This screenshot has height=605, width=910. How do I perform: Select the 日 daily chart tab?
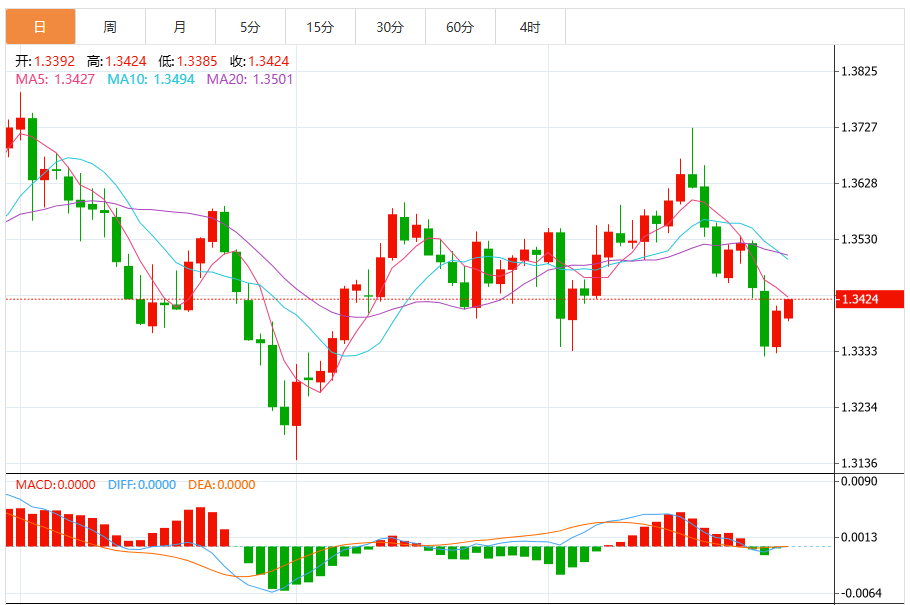tap(41, 27)
